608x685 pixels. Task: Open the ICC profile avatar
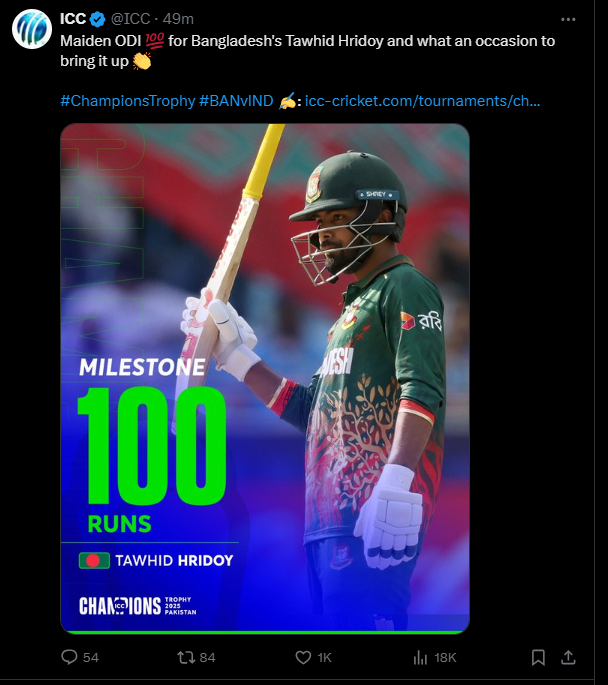coord(32,29)
